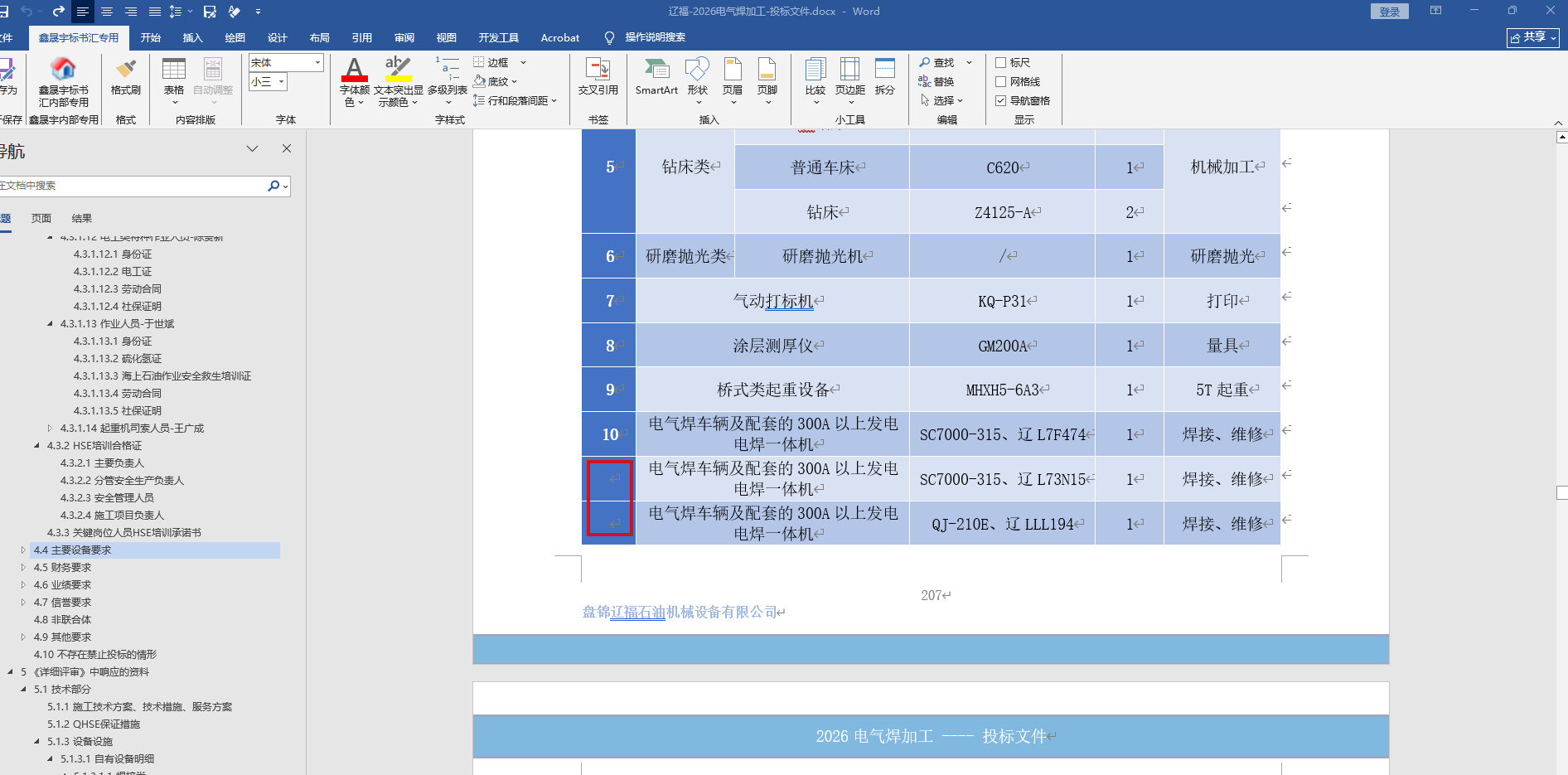1568x775 pixels.
Task: Go to 4.3.3 关键岗位人员HSE培训承诺书 heading
Action: (x=124, y=533)
